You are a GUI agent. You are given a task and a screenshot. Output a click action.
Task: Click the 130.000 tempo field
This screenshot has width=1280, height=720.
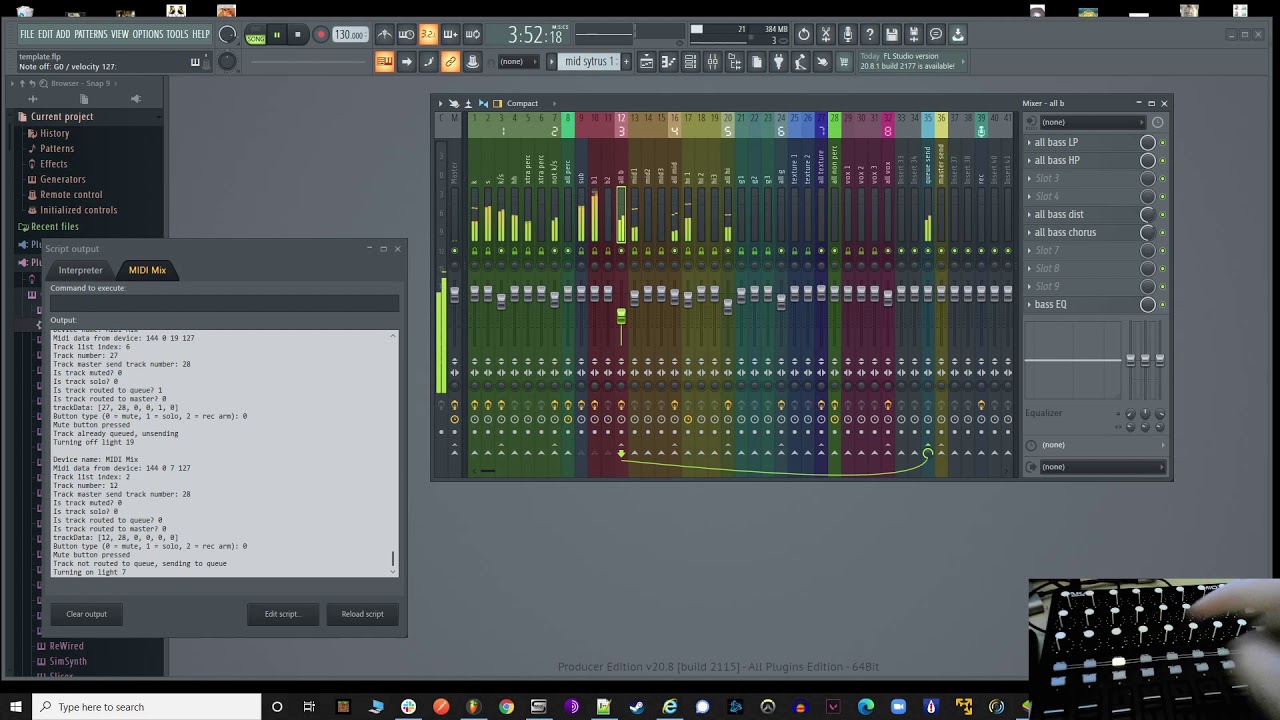(349, 35)
